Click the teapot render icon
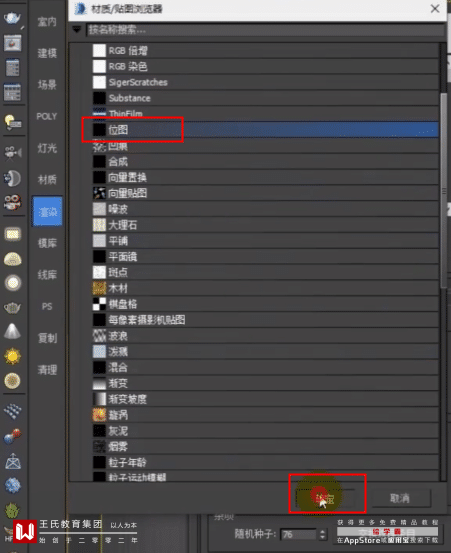Viewport: 451px width, 553px height. (12, 18)
